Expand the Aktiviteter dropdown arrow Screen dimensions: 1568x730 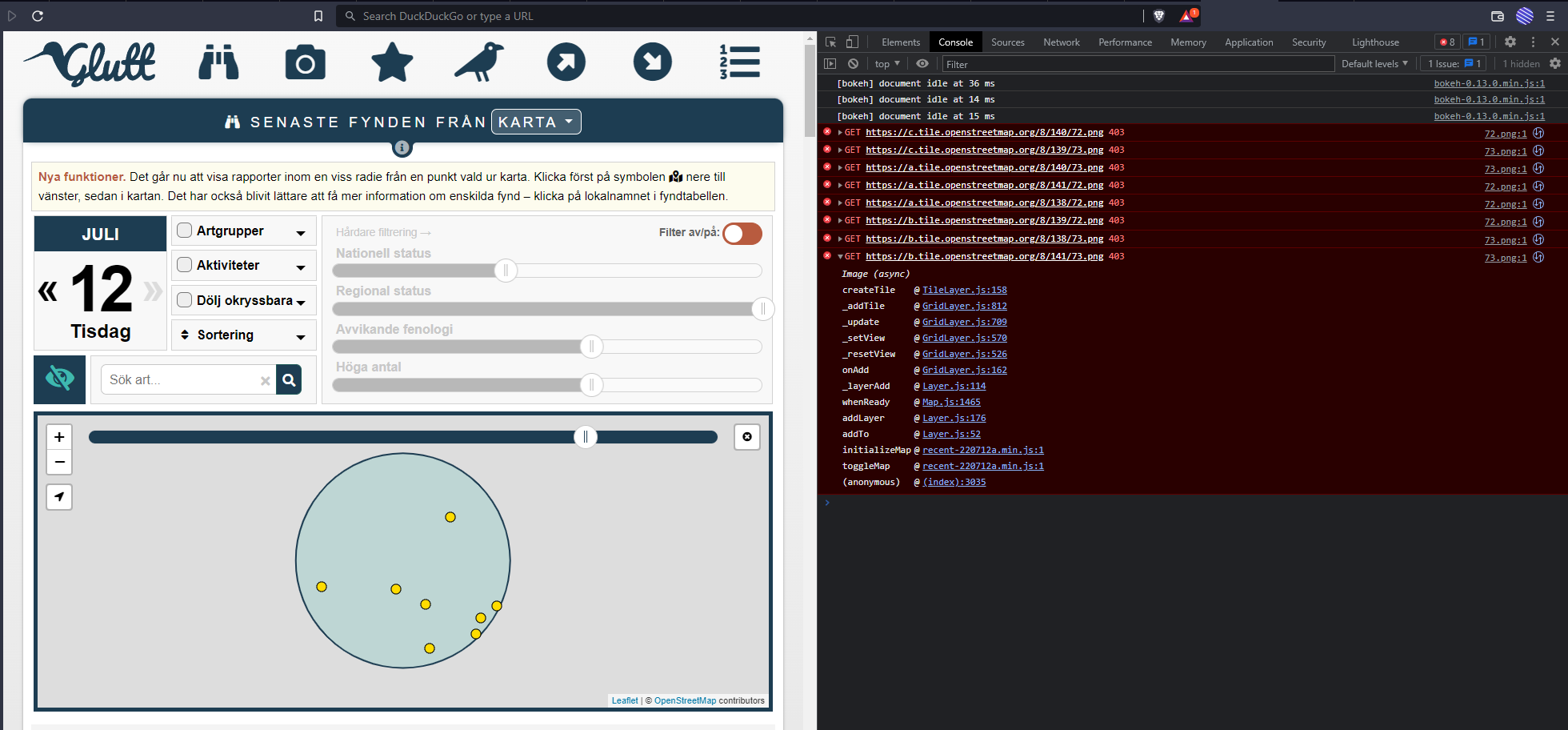pos(301,267)
